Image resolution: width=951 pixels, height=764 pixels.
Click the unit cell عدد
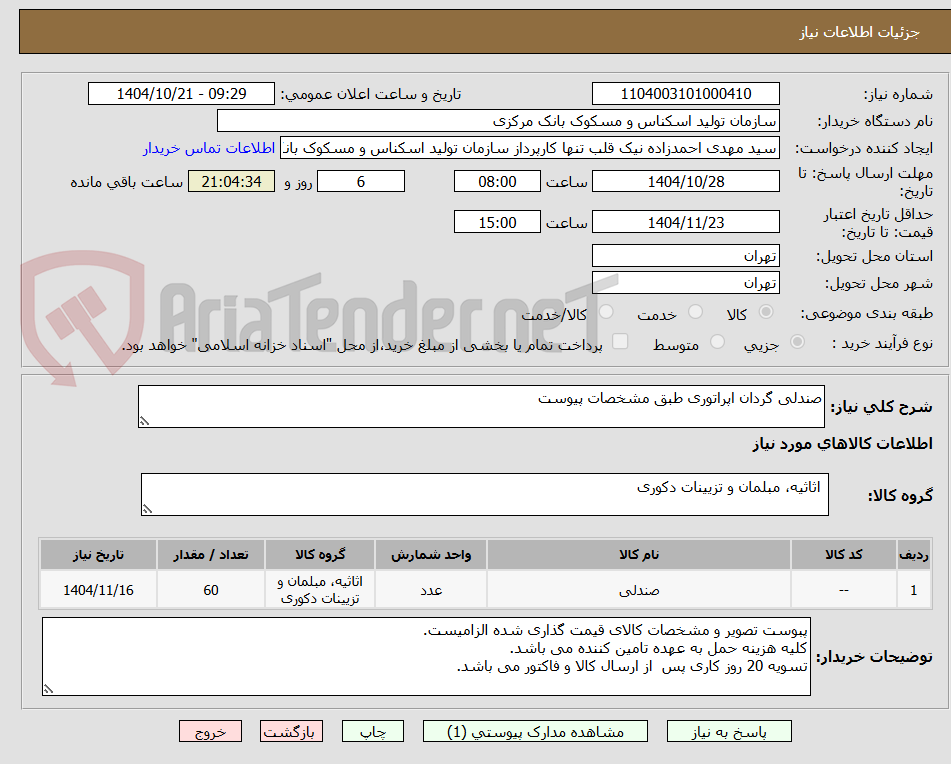[x=431, y=589]
